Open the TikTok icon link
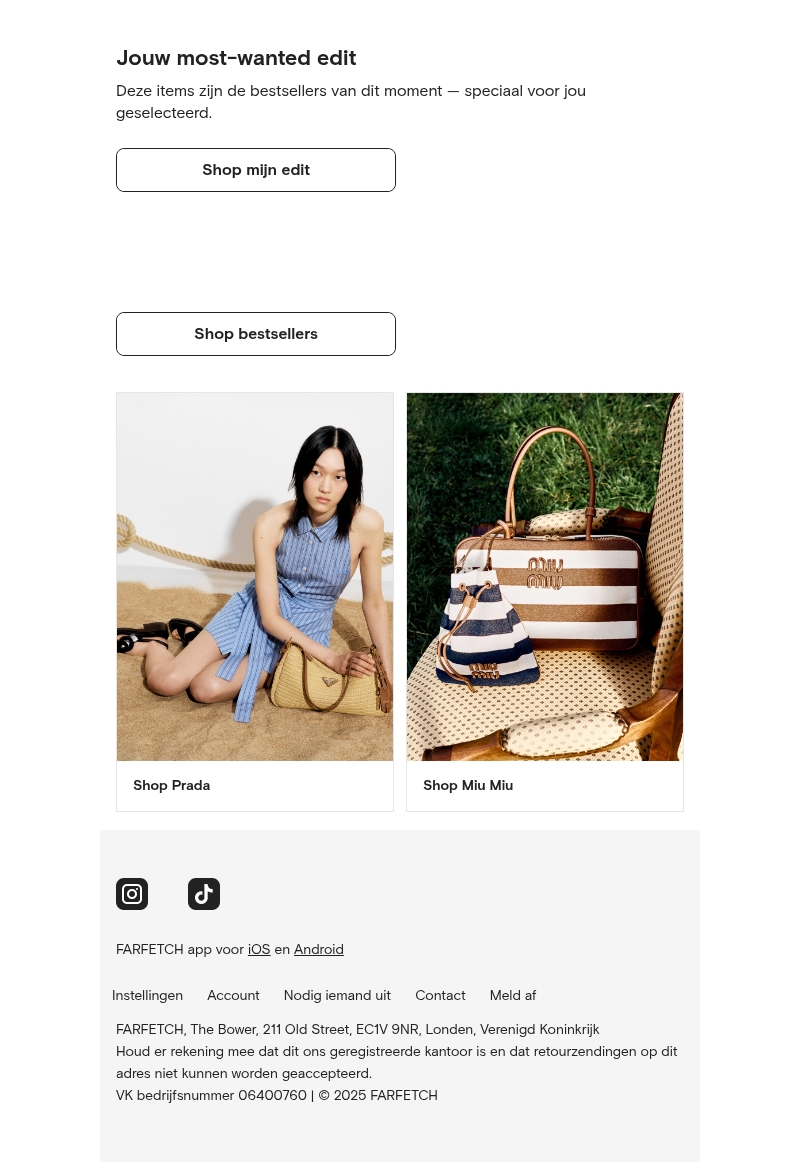Screen dimensions: 800x1162 (204, 894)
